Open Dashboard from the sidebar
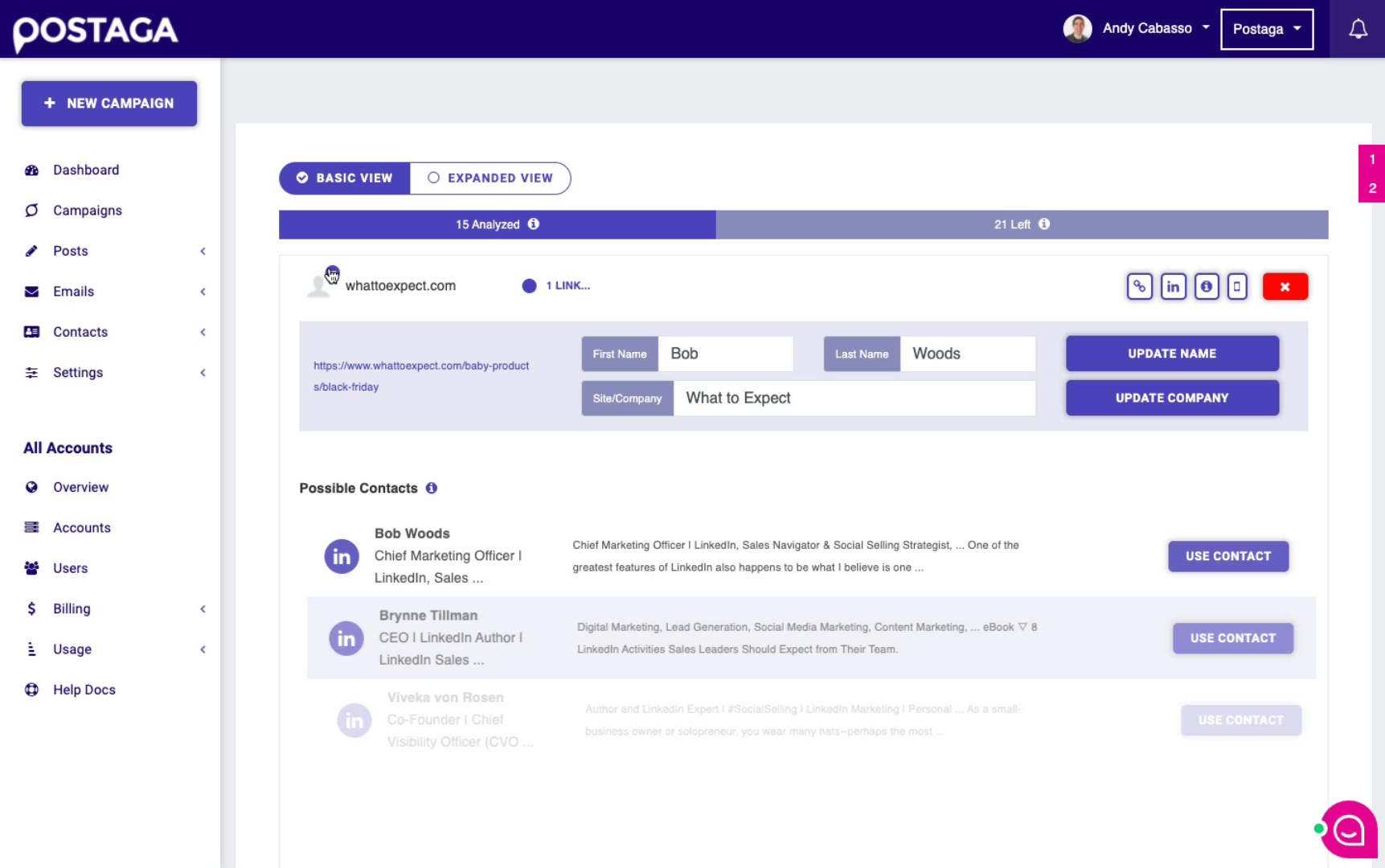This screenshot has width=1385, height=868. pyautogui.click(x=86, y=170)
